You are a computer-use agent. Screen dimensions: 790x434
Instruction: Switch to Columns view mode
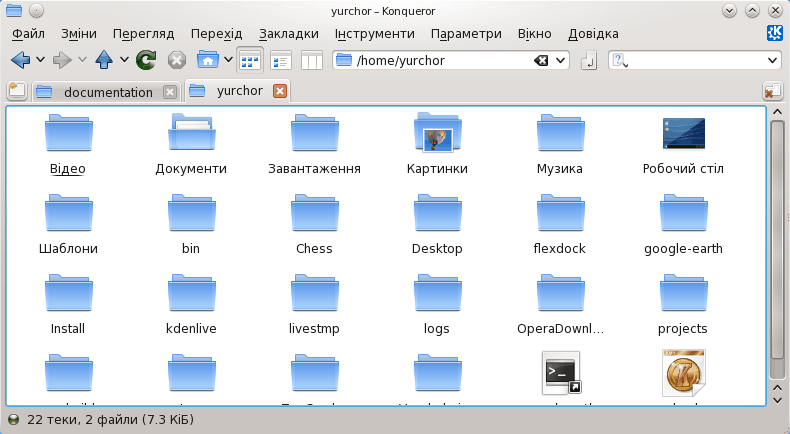(311, 60)
